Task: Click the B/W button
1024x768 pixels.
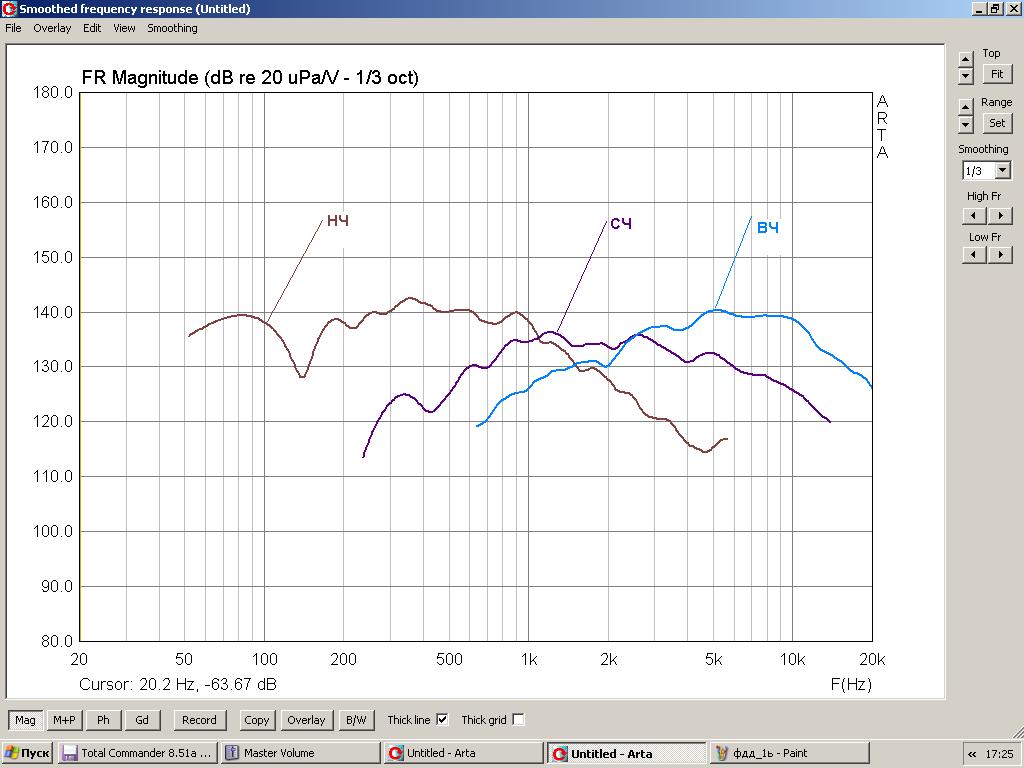Action: [356, 720]
